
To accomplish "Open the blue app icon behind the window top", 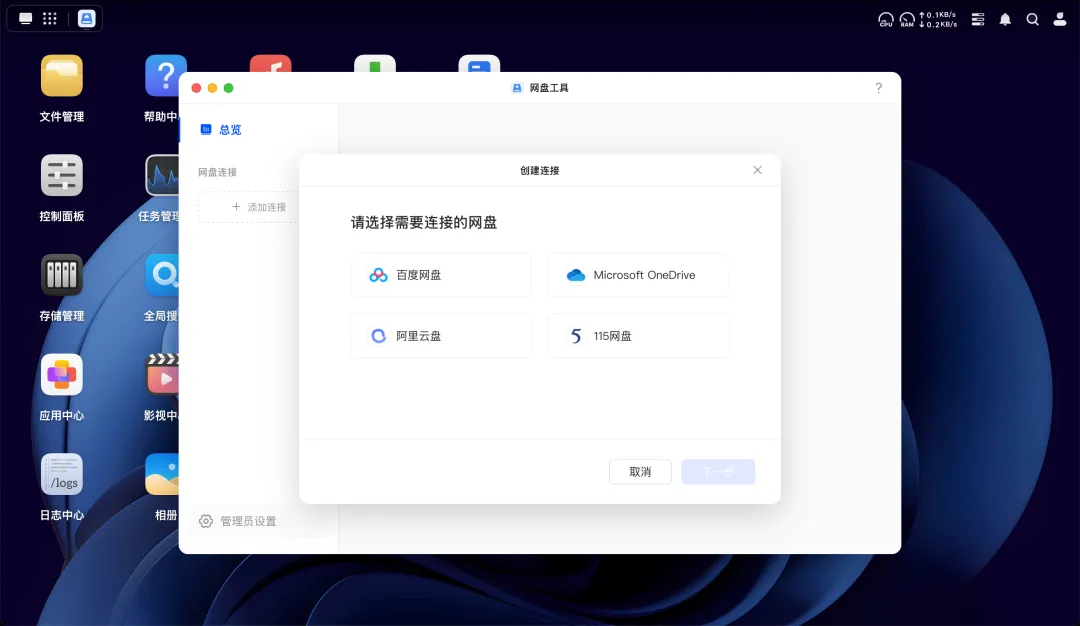I will coord(479,63).
